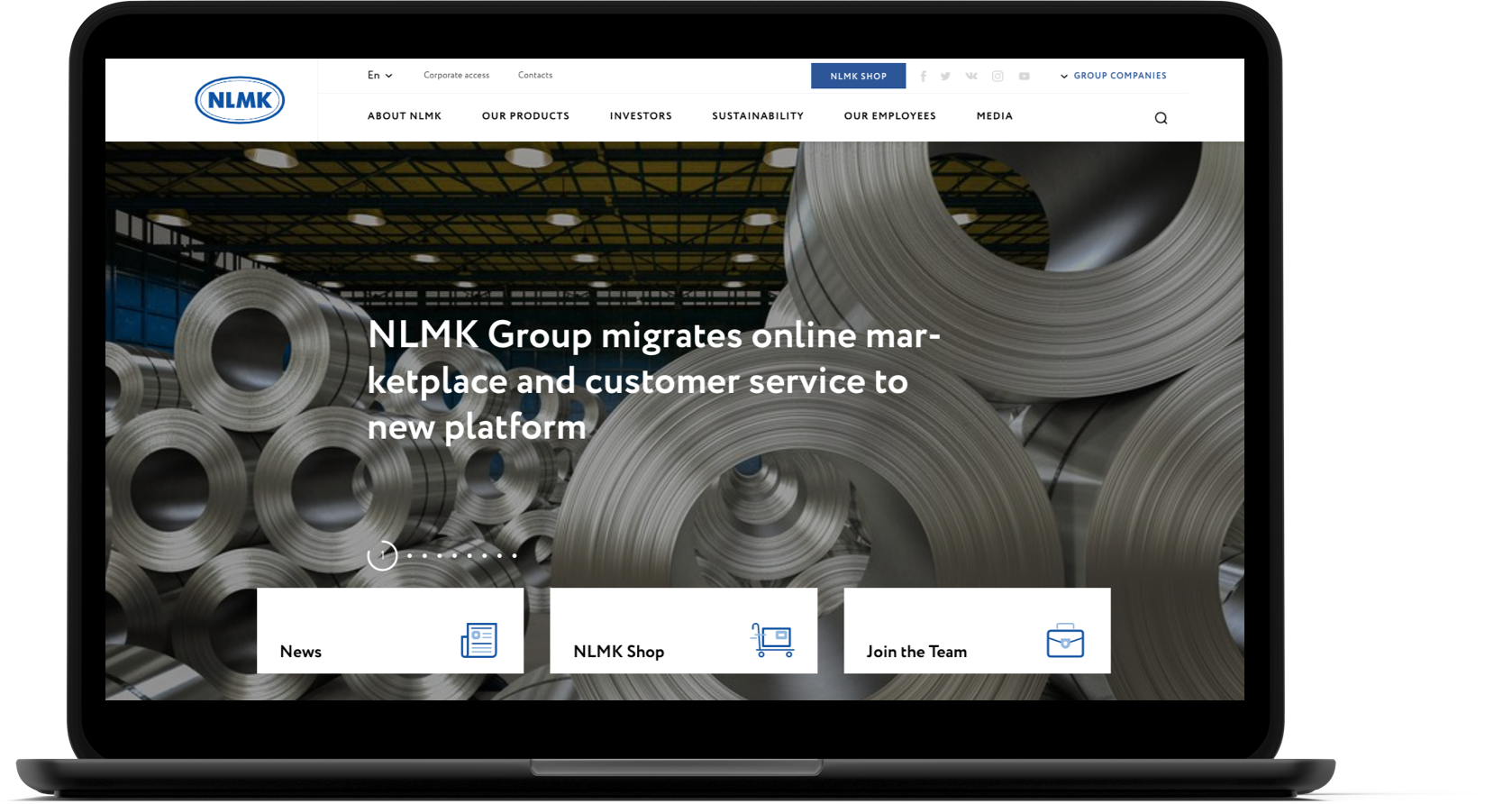Jump to the second slide dot
1512x804 pixels.
pos(410,555)
